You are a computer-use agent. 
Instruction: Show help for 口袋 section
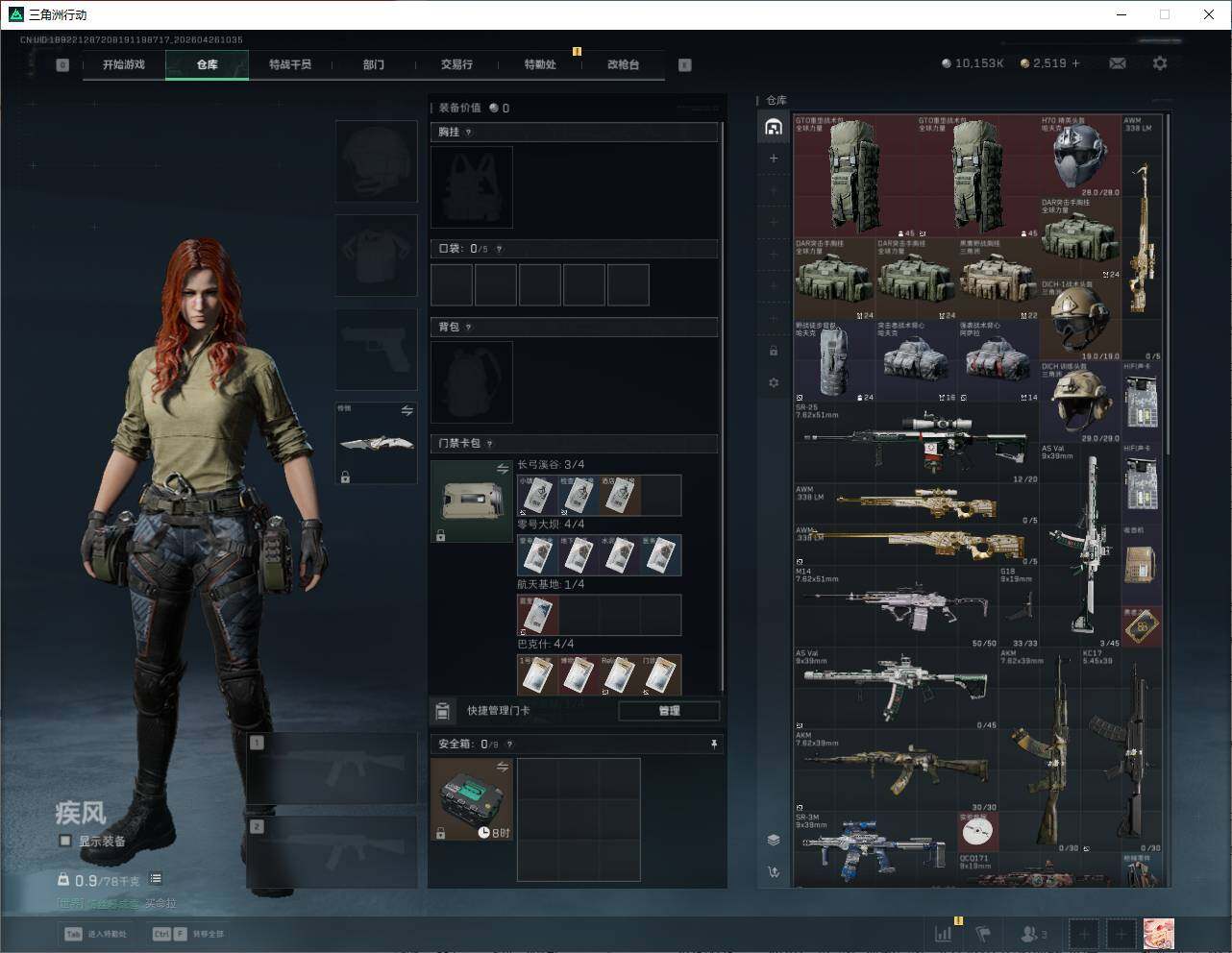coord(499,249)
